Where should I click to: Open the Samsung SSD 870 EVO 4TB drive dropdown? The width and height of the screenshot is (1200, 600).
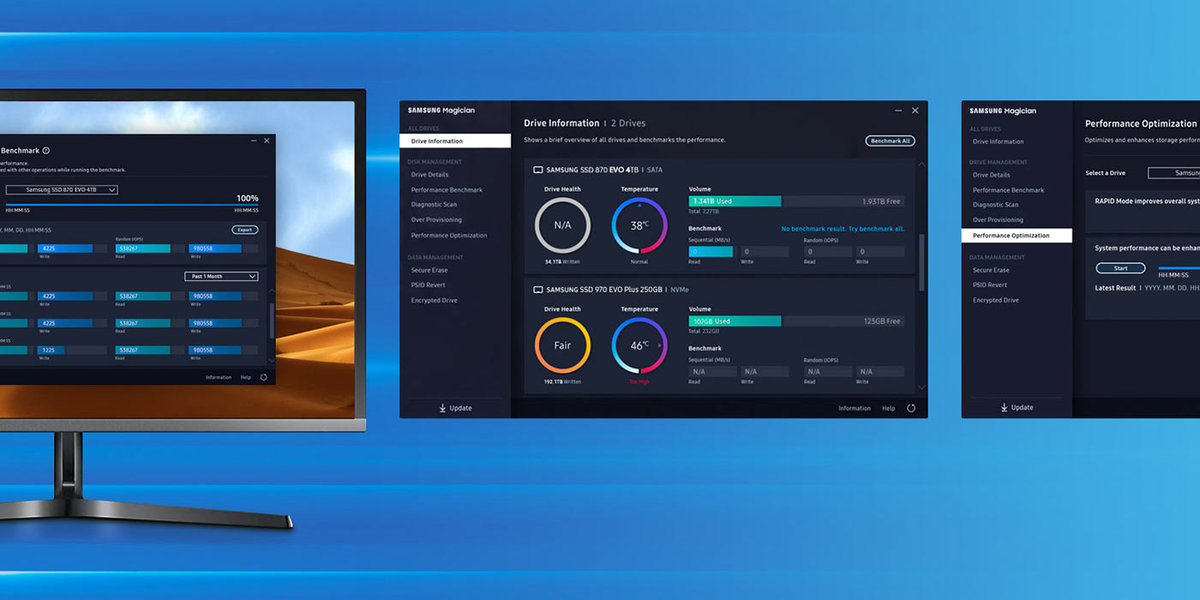62,190
